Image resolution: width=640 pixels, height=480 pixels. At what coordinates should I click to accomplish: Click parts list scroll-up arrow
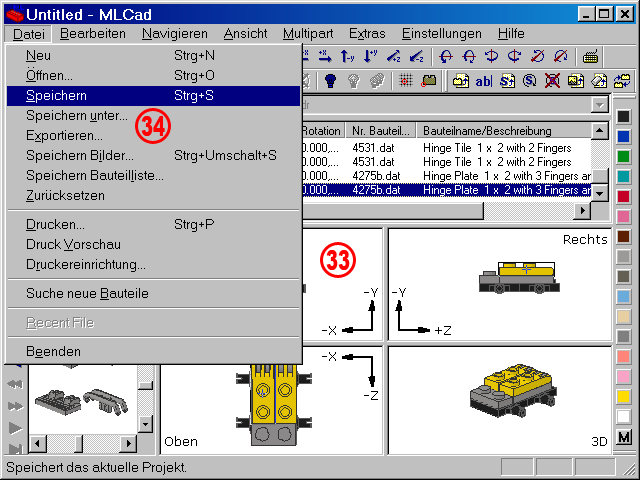pyautogui.click(x=600, y=131)
